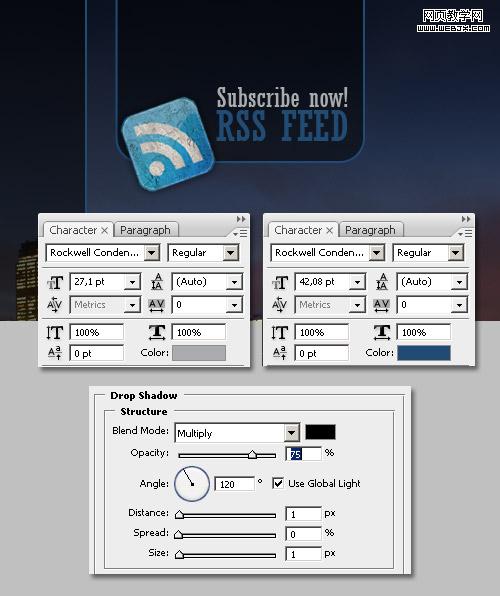Switch to Paragraph tab in left panel
This screenshot has width=500, height=596.
pos(145,230)
